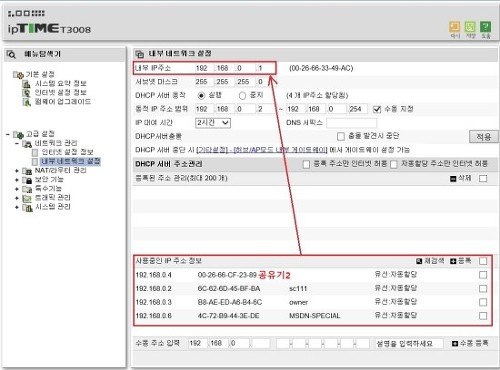Open help with the green question mark icon
500x370 pixels.
coord(486,27)
